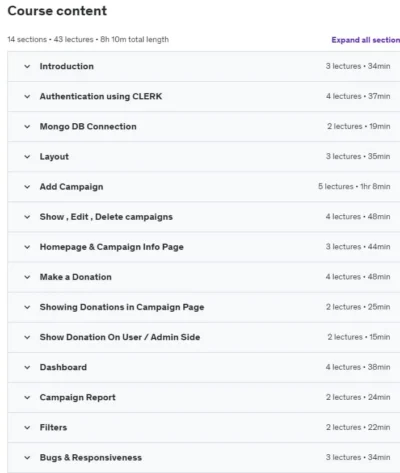Expand the Authentication using CLERK chevron
The image size is (400, 473).
(x=27, y=97)
